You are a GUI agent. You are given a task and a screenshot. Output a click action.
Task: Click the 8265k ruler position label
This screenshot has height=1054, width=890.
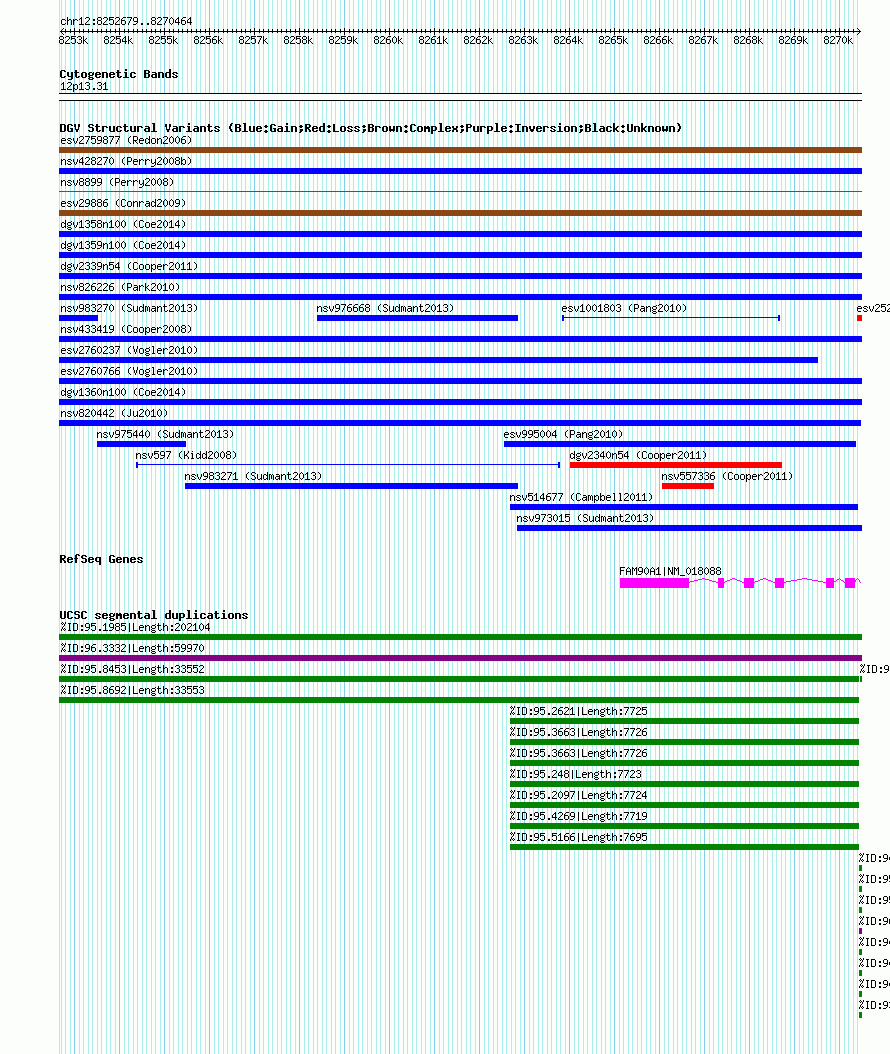[x=613, y=40]
